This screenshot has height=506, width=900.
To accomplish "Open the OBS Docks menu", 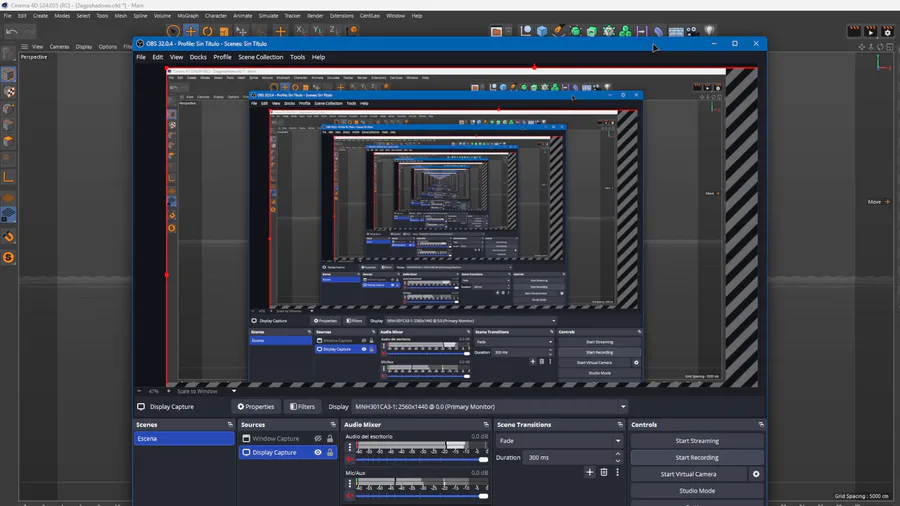I will coord(198,57).
